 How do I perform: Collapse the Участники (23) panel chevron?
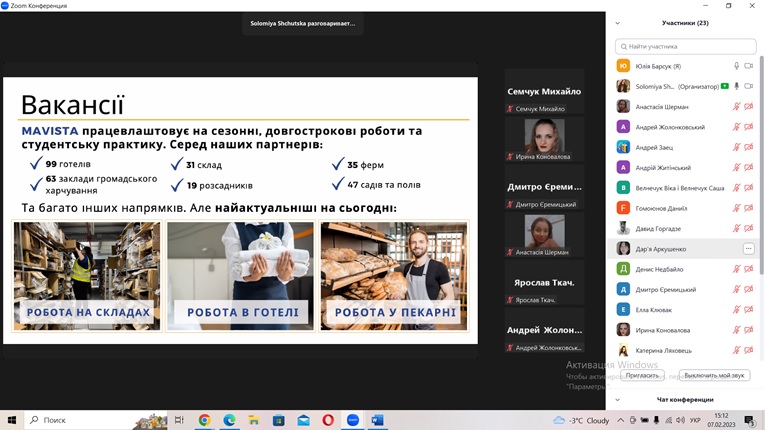click(617, 23)
